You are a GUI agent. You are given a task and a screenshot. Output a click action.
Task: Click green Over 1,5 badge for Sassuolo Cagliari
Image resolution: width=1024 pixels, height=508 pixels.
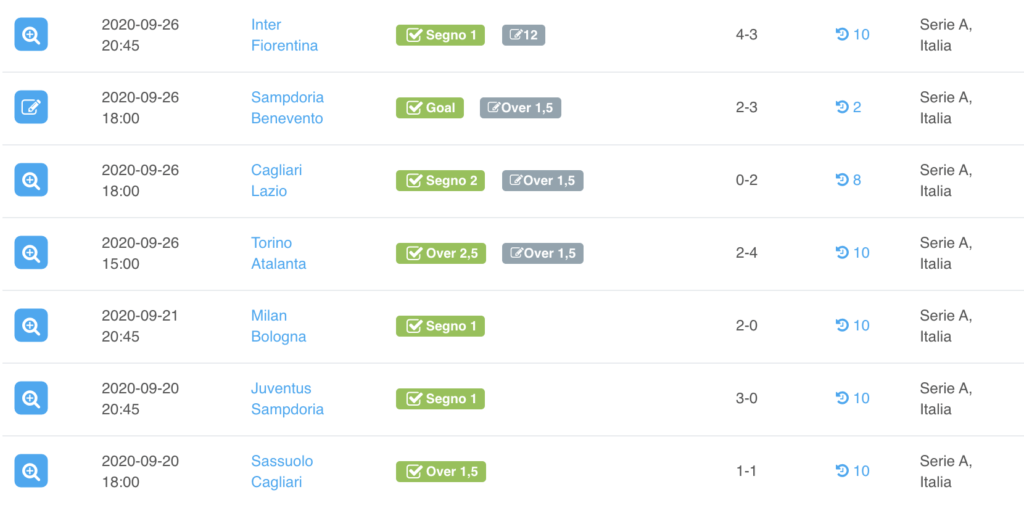441,471
